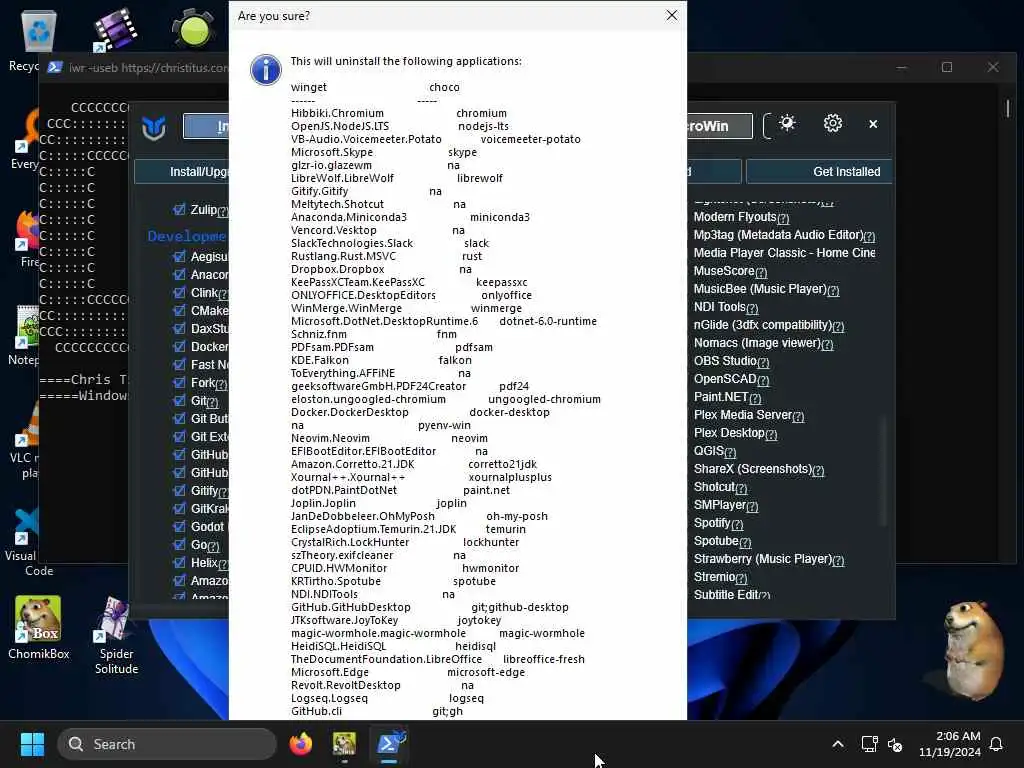Screen dimensions: 1024x768
Task: Uncheck the Anaconda checkbox
Action: click(x=180, y=274)
